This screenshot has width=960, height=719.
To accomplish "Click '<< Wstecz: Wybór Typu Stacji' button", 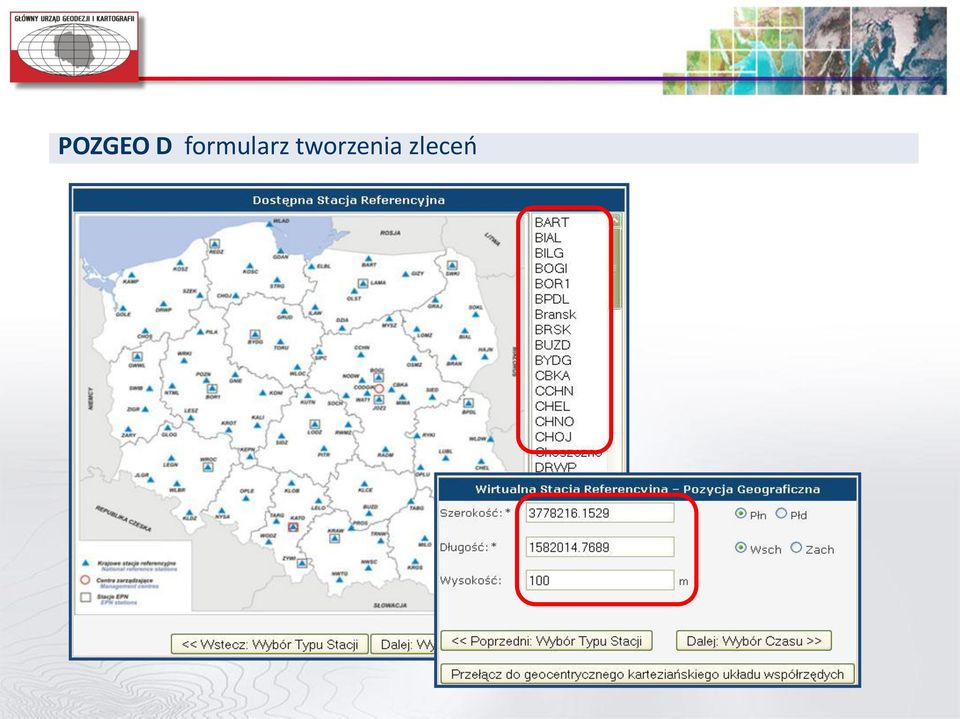I will [270, 644].
